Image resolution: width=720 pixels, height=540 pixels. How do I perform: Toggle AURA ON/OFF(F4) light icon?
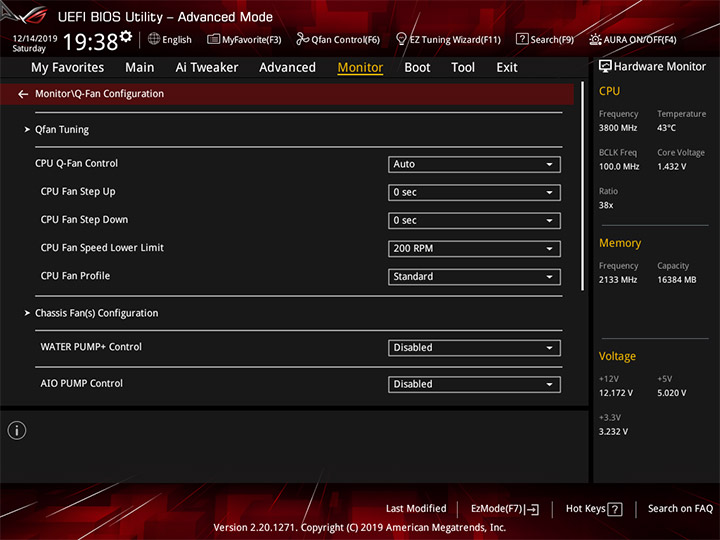pos(595,39)
